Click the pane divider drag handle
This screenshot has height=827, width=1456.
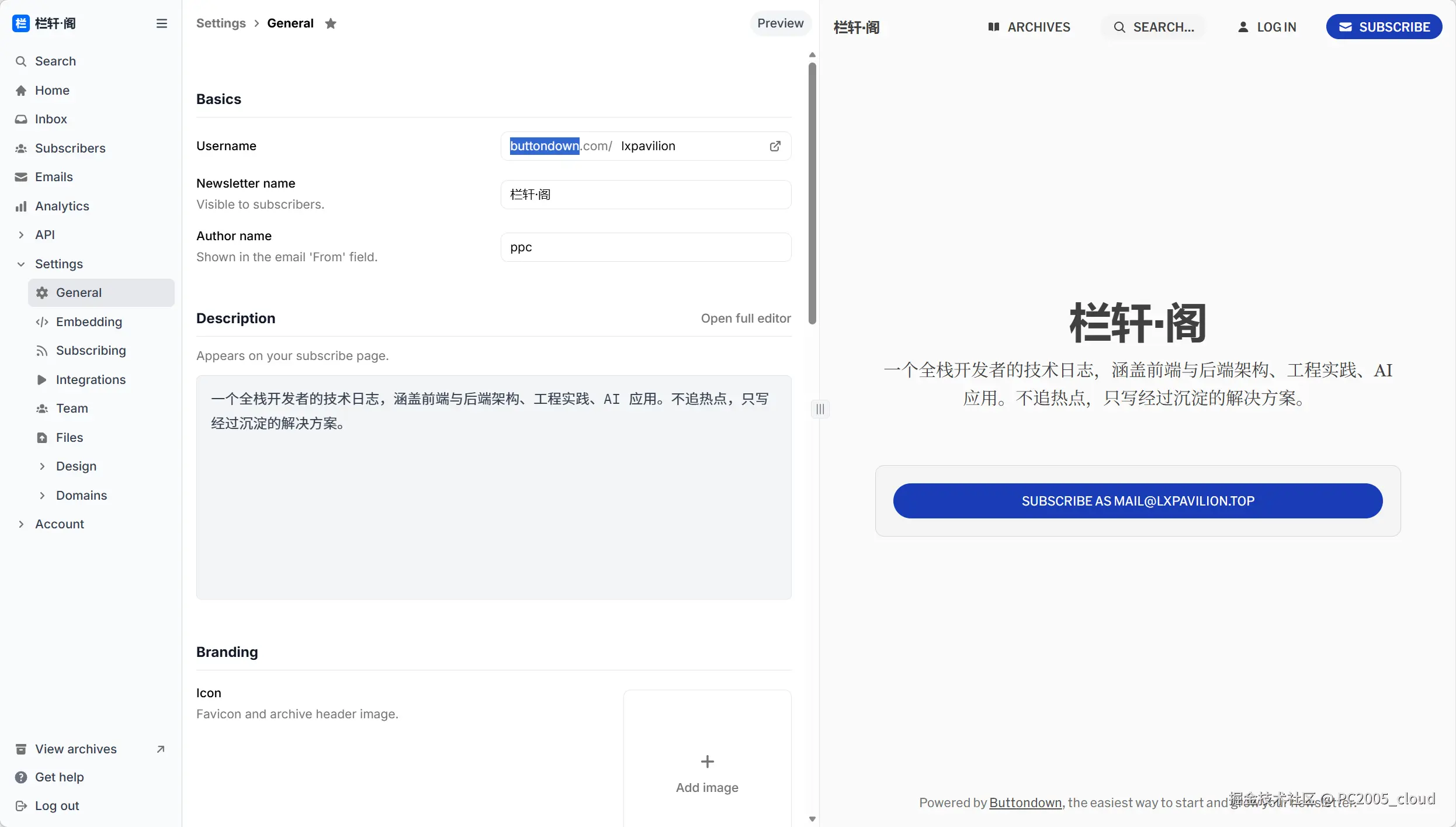[820, 409]
